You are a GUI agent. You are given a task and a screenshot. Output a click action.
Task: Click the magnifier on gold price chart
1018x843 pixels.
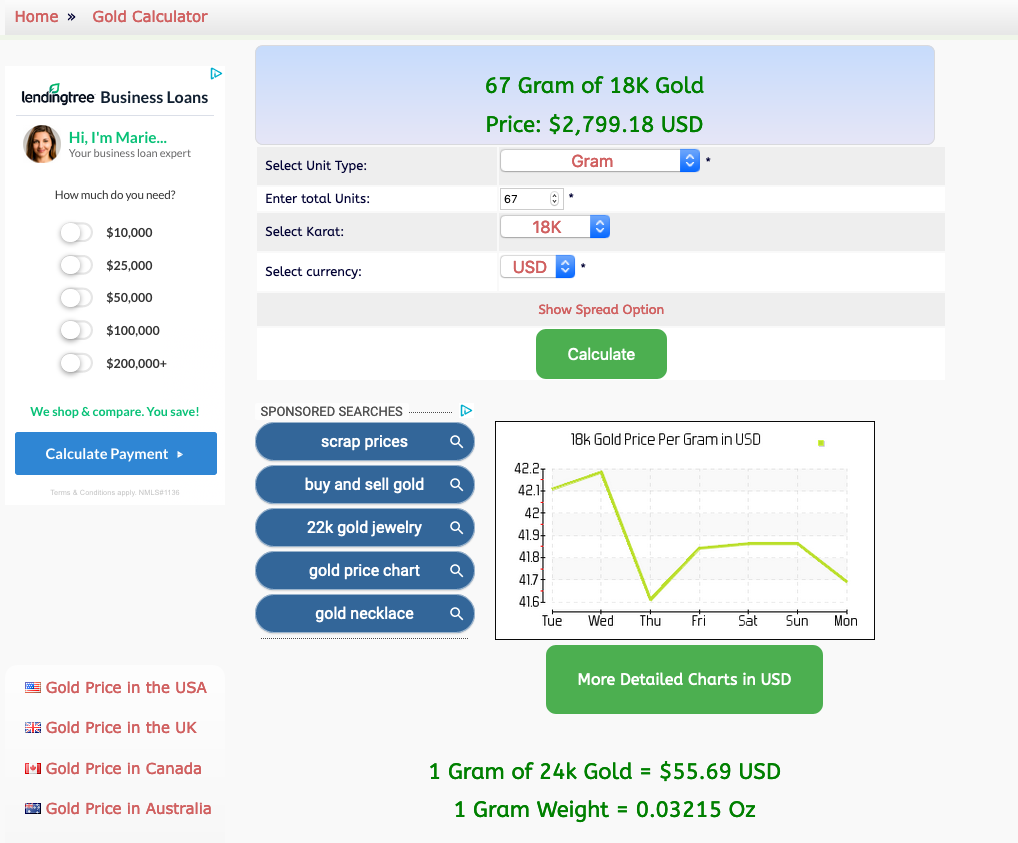458,570
